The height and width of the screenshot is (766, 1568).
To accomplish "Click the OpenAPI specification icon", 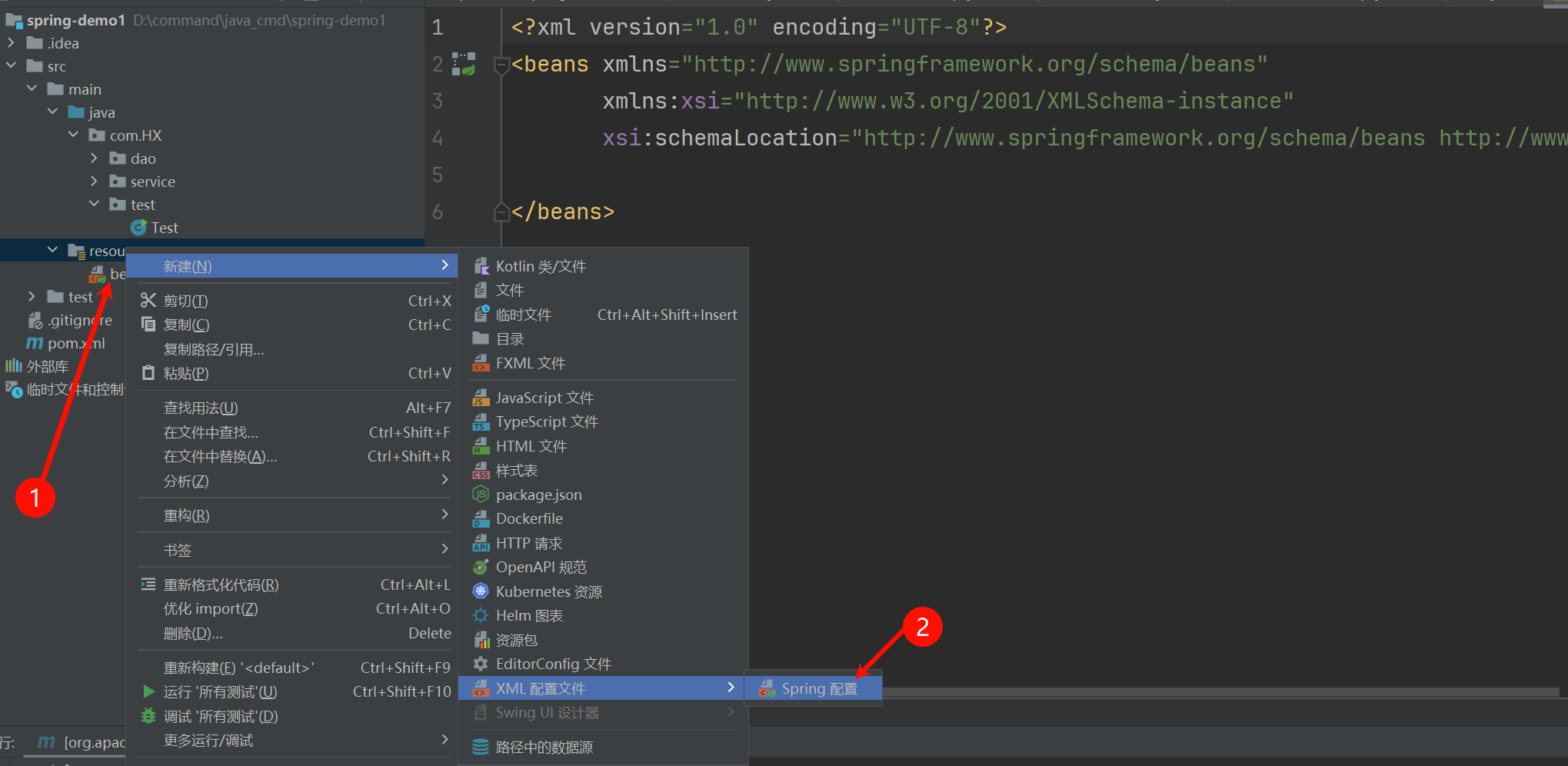I will tap(481, 568).
